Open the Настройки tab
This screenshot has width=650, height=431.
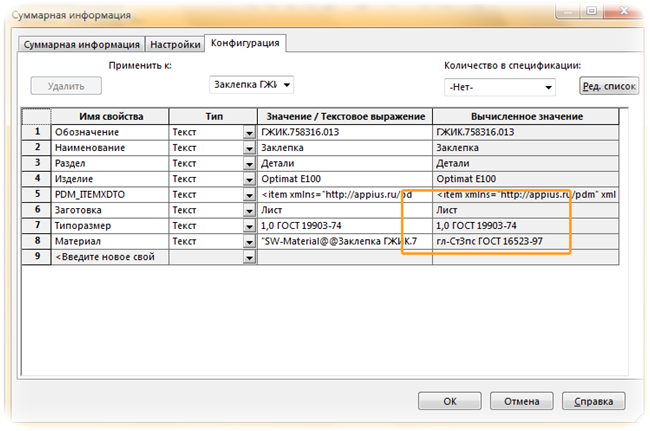[x=174, y=44]
